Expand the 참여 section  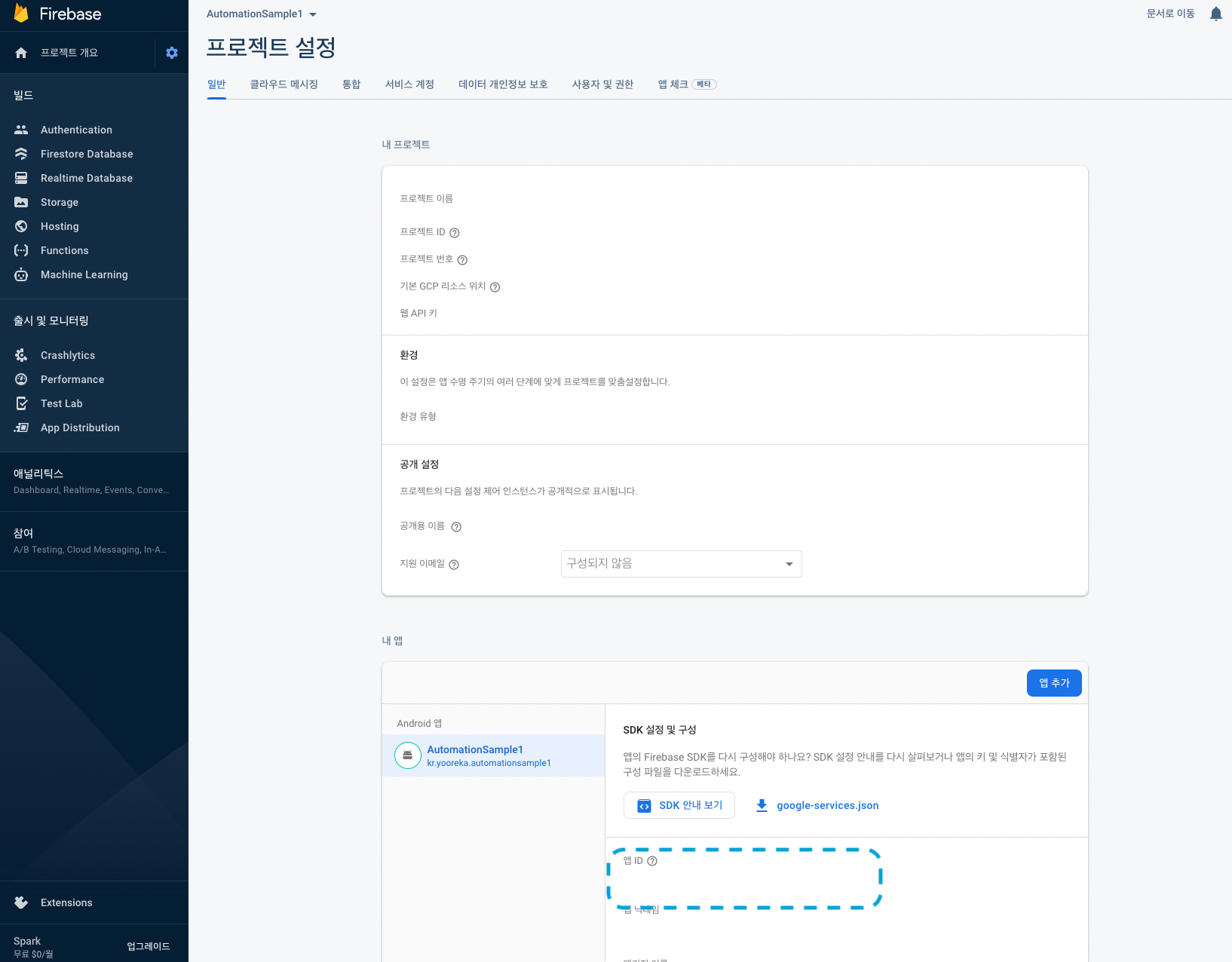point(94,541)
